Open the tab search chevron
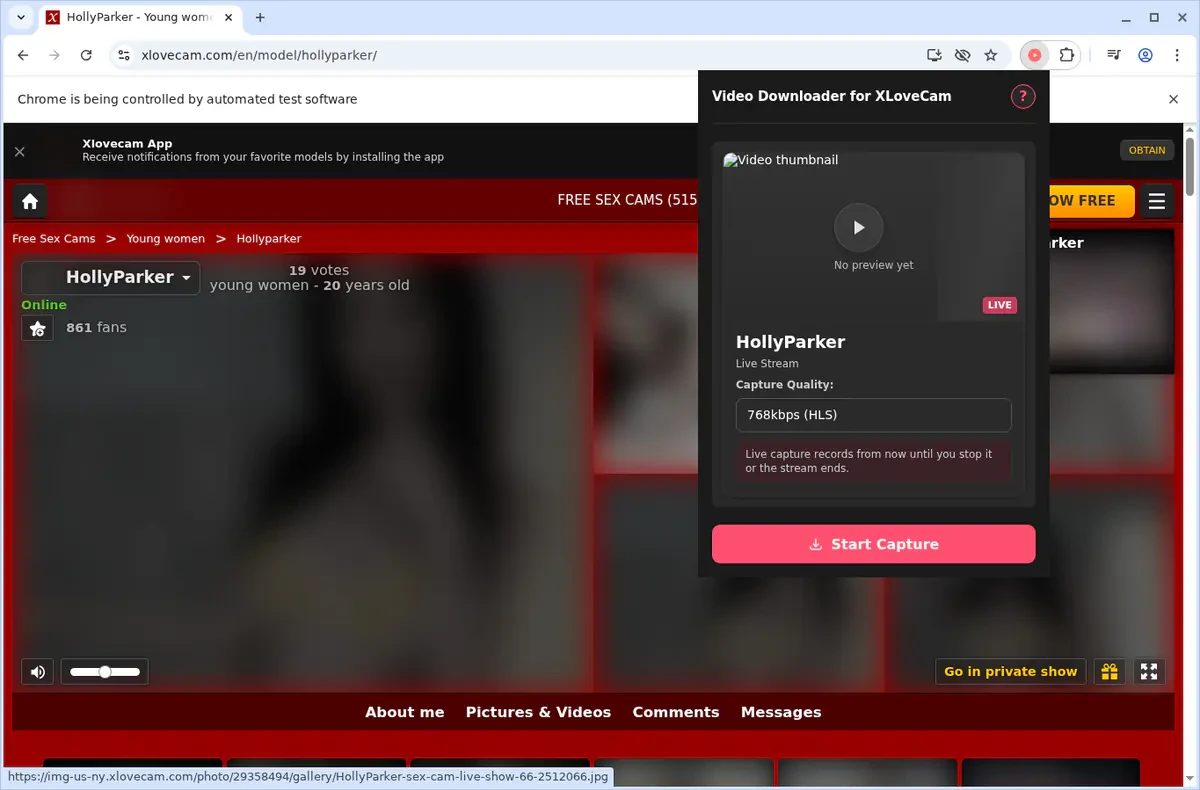The image size is (1200, 790). pyautogui.click(x=20, y=17)
